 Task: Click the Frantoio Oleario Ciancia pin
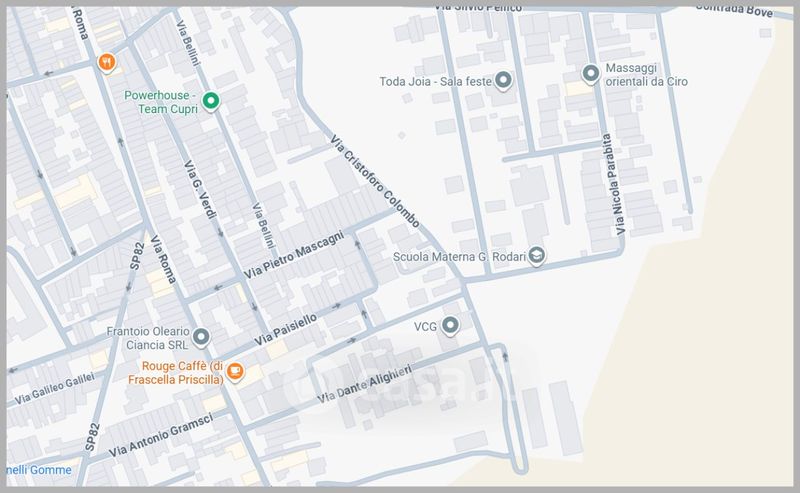(x=201, y=336)
